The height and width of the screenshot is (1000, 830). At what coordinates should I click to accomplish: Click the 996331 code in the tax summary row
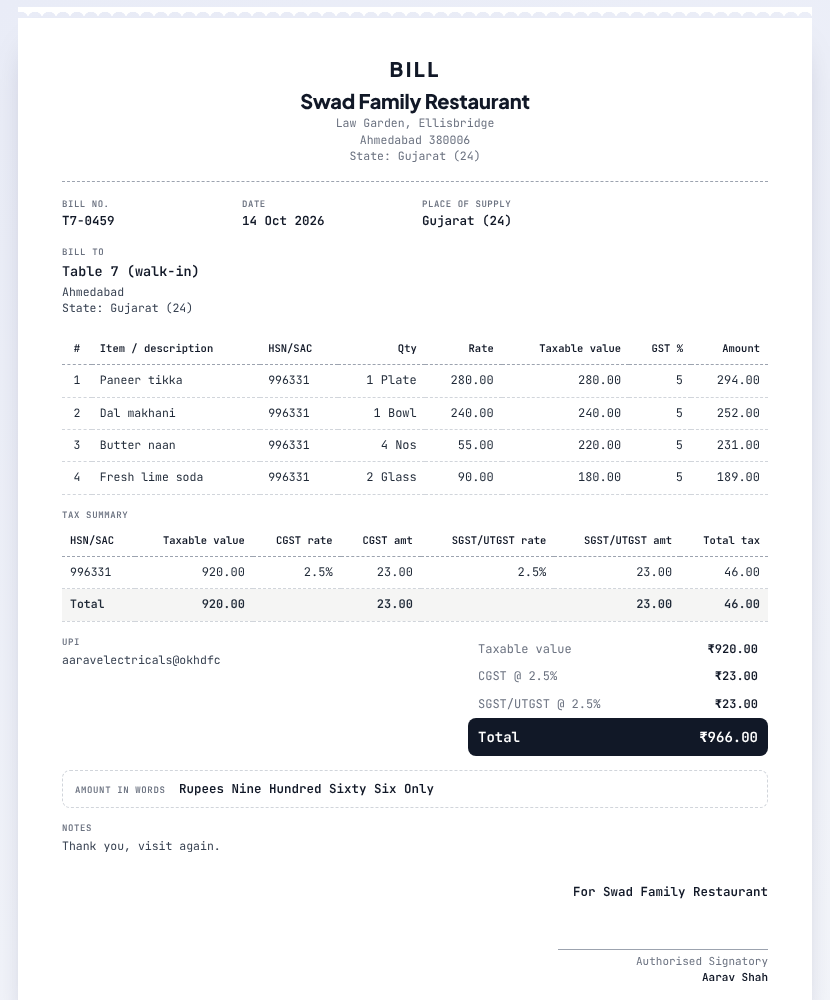tap(91, 572)
